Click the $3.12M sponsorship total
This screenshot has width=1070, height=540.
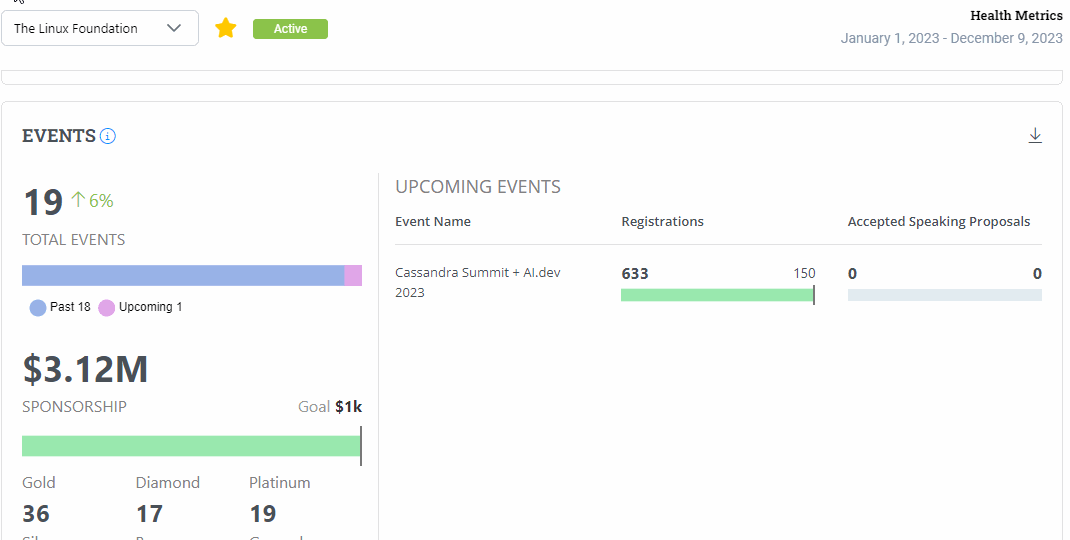[x=86, y=370]
